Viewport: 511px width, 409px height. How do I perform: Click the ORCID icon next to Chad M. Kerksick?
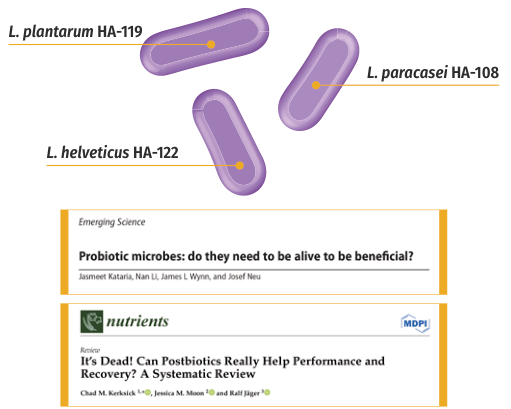(148, 393)
